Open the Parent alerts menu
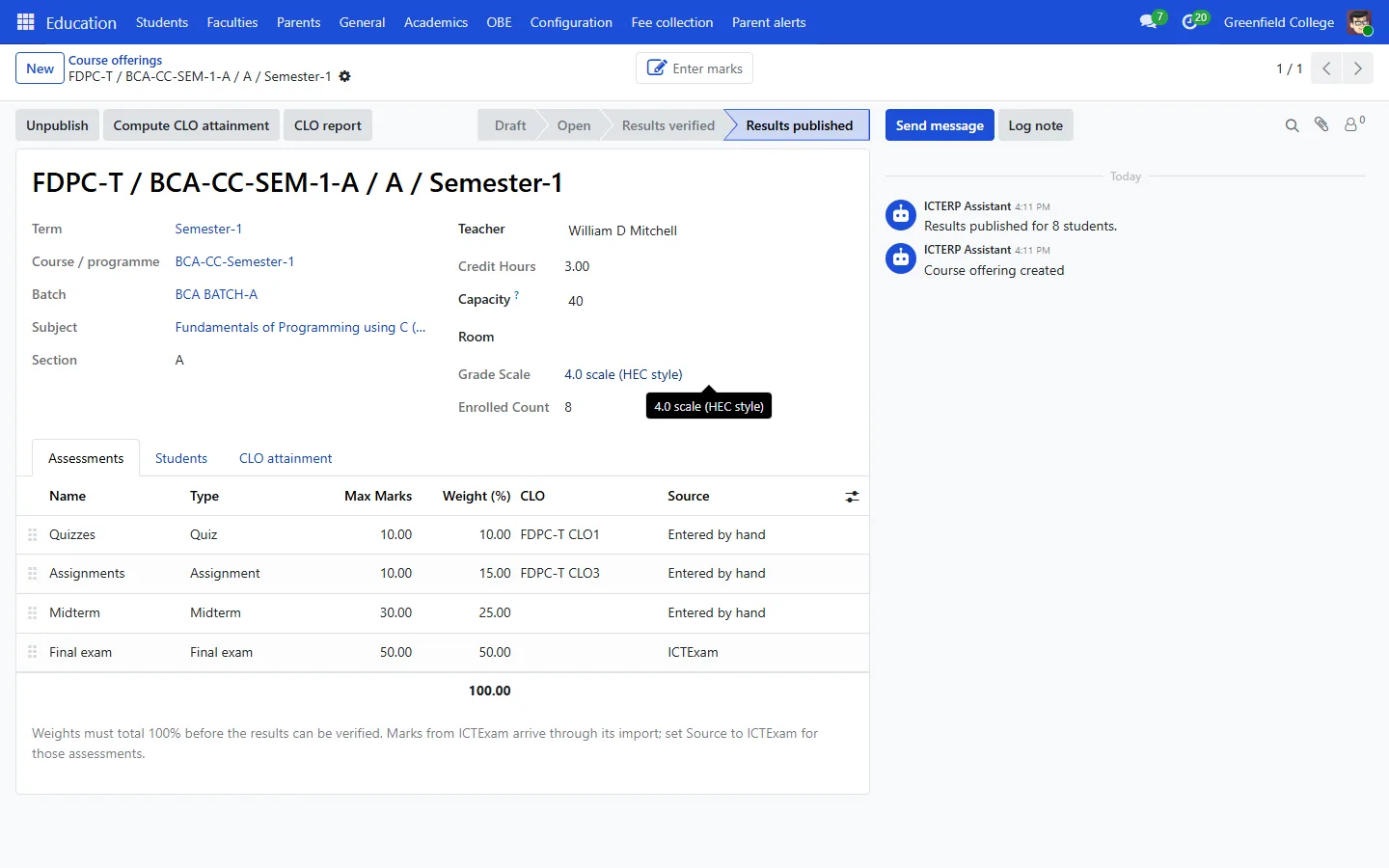 (x=769, y=22)
